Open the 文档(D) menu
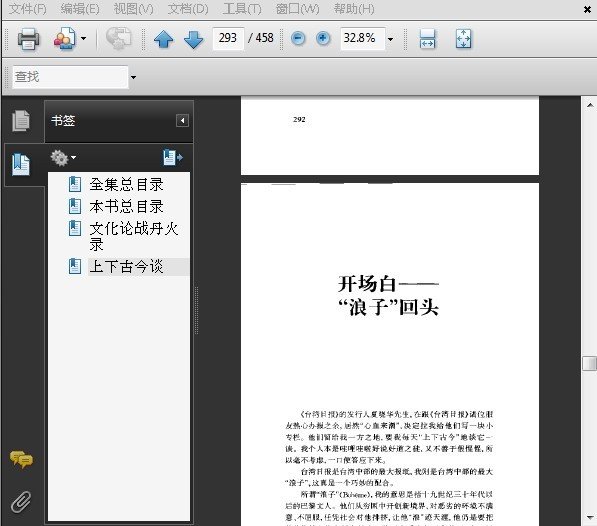 [188, 8]
